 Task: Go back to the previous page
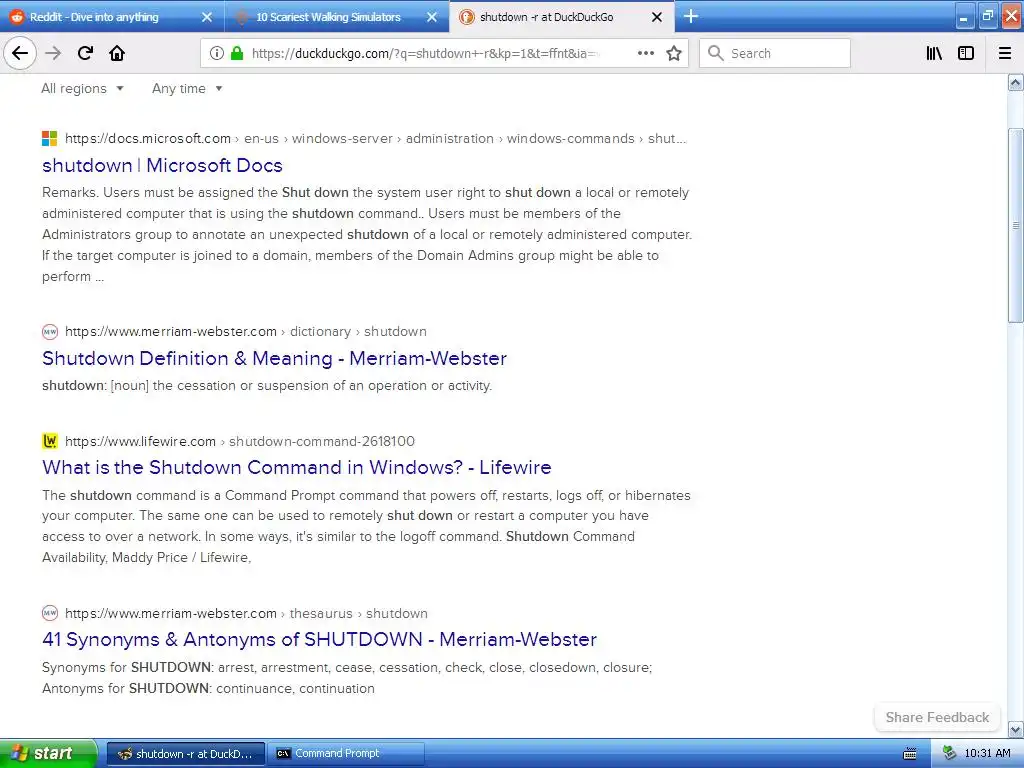coord(20,54)
